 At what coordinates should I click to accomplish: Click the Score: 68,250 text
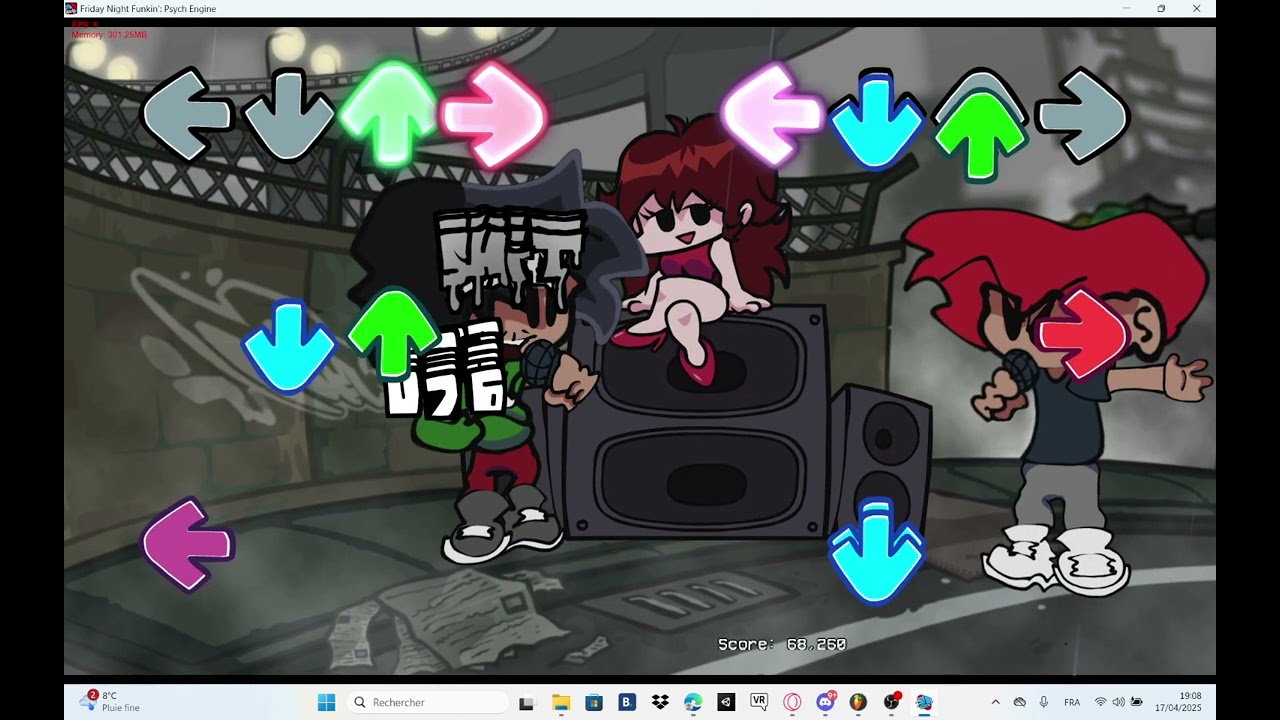(782, 645)
